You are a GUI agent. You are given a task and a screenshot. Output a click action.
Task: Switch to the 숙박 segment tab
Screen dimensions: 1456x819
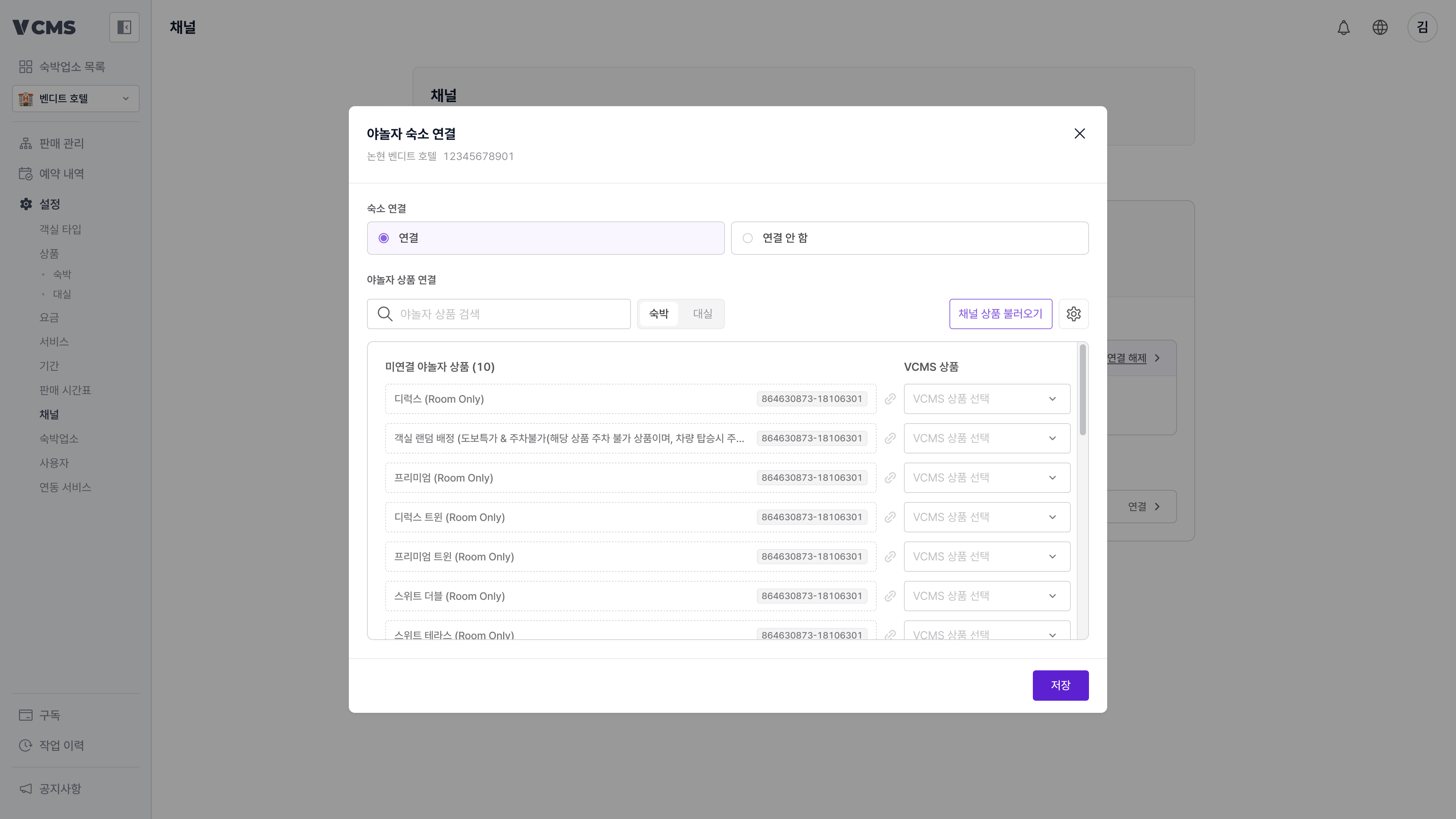point(659,314)
